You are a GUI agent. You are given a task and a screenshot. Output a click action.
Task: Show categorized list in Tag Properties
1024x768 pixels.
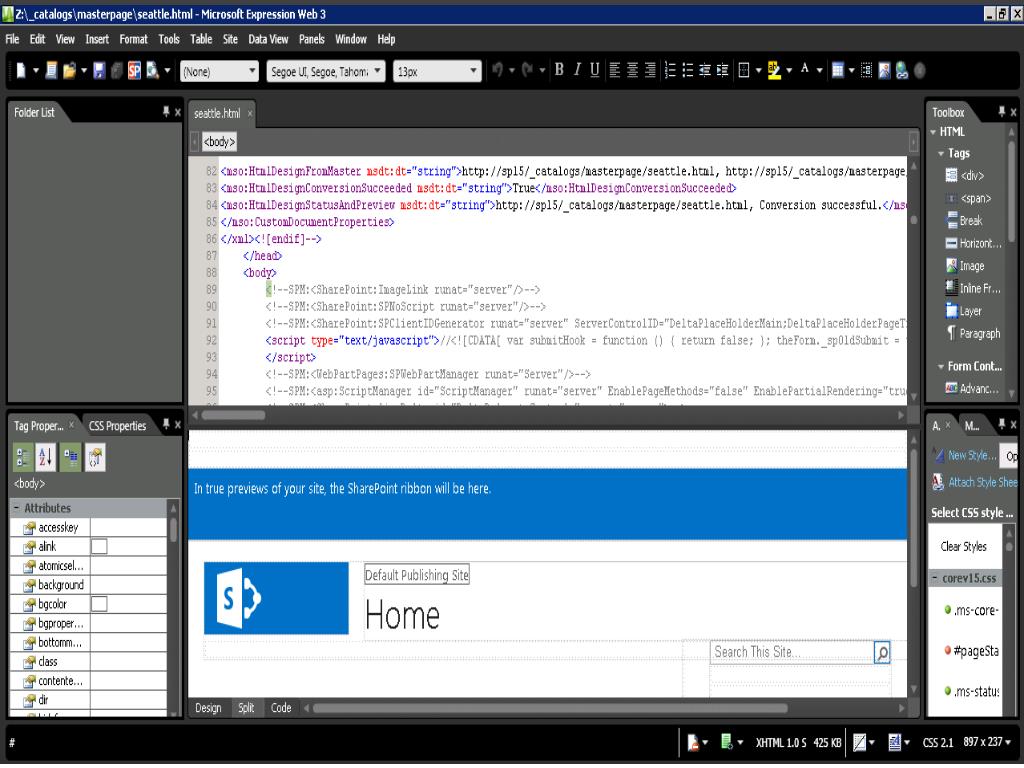[x=23, y=457]
